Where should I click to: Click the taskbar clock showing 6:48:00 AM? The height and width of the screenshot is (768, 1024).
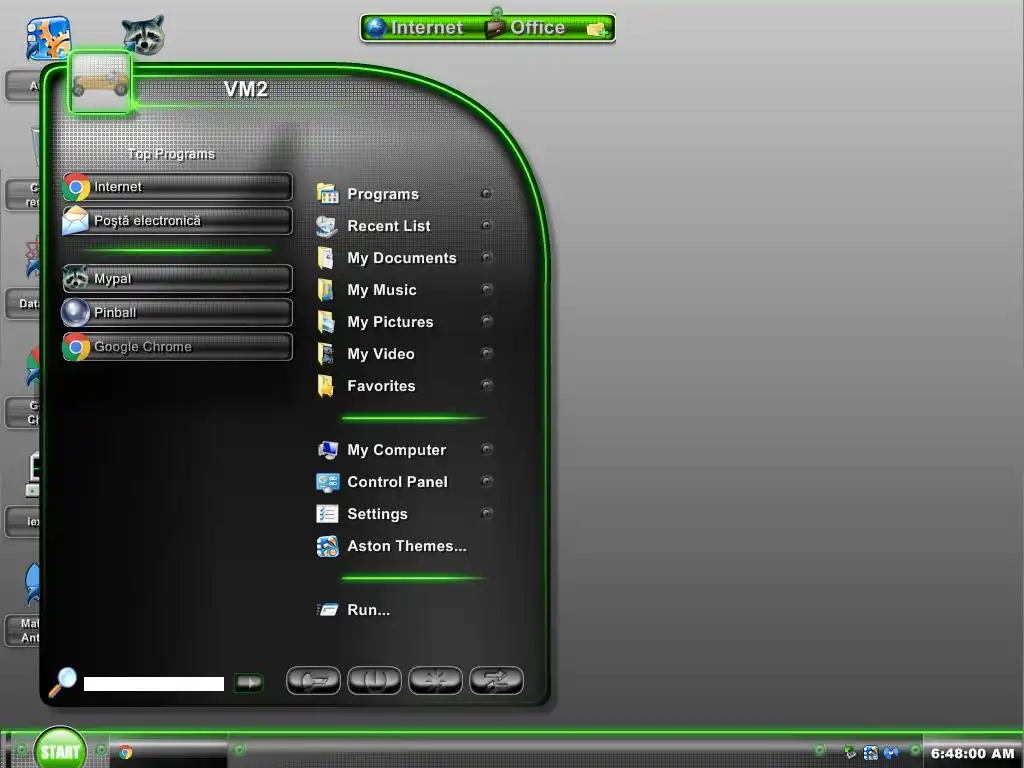click(x=972, y=754)
